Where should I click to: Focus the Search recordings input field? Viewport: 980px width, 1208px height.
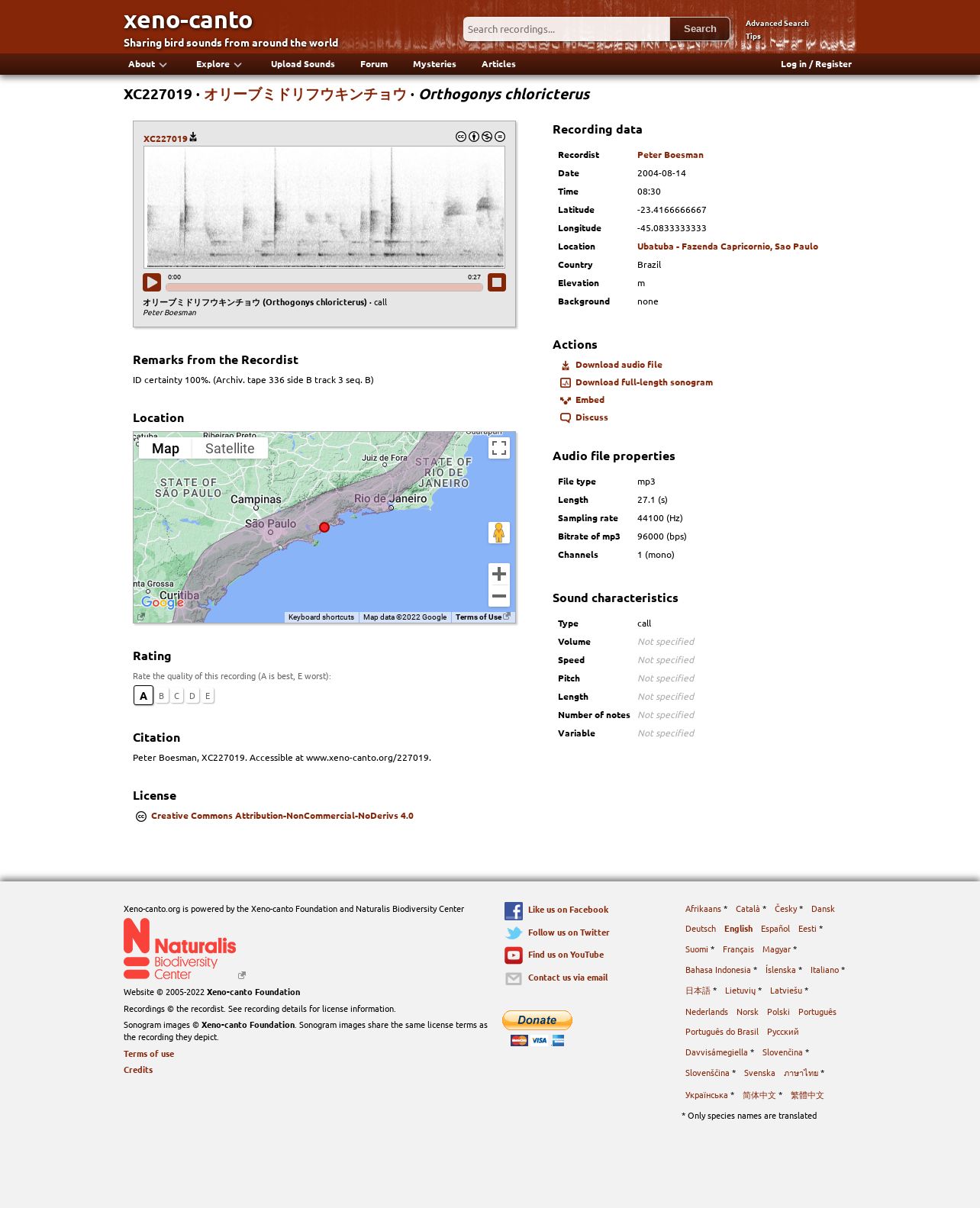566,29
